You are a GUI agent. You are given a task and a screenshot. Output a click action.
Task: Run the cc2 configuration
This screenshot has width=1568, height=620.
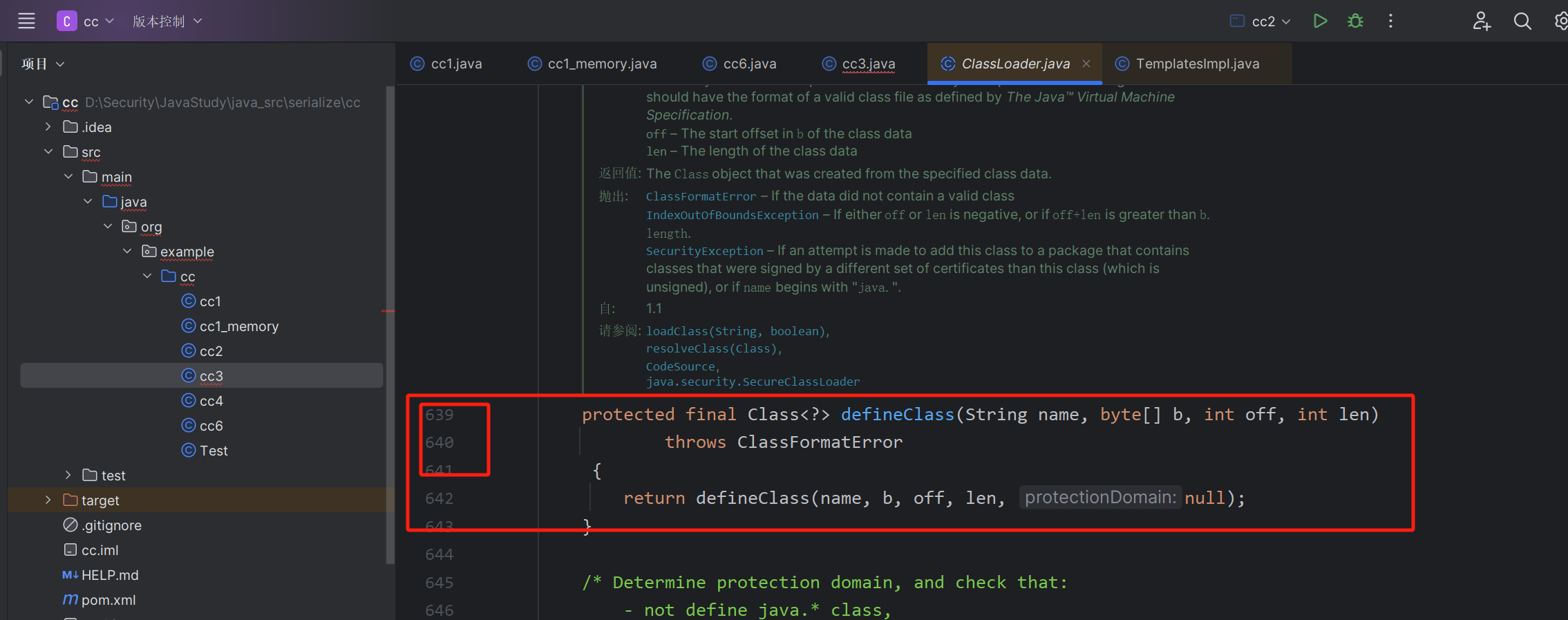pyautogui.click(x=1320, y=21)
